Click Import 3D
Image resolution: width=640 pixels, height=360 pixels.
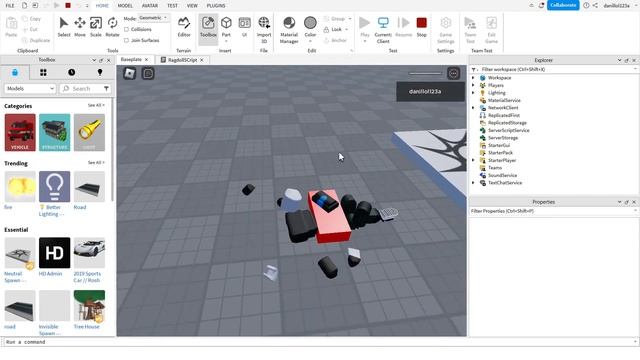pos(264,30)
